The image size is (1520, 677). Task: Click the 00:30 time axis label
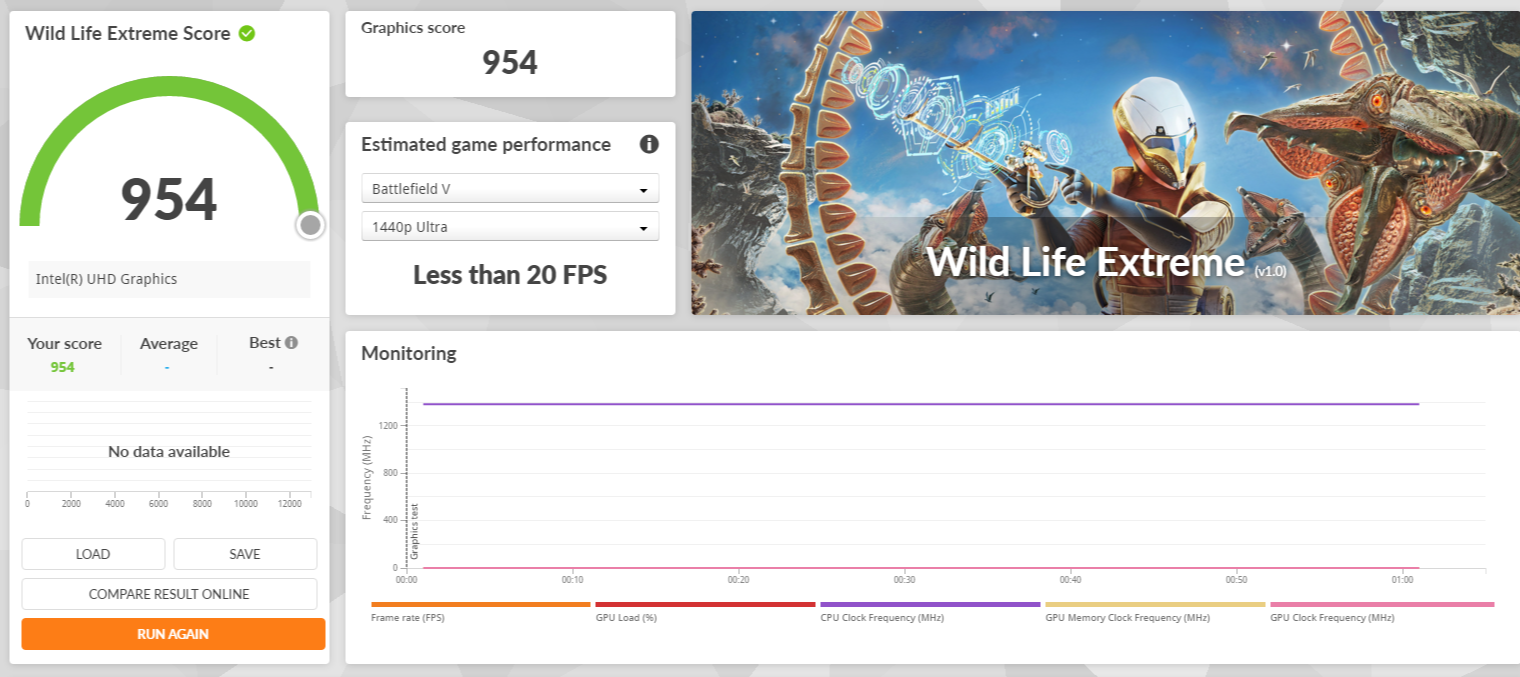(x=904, y=579)
